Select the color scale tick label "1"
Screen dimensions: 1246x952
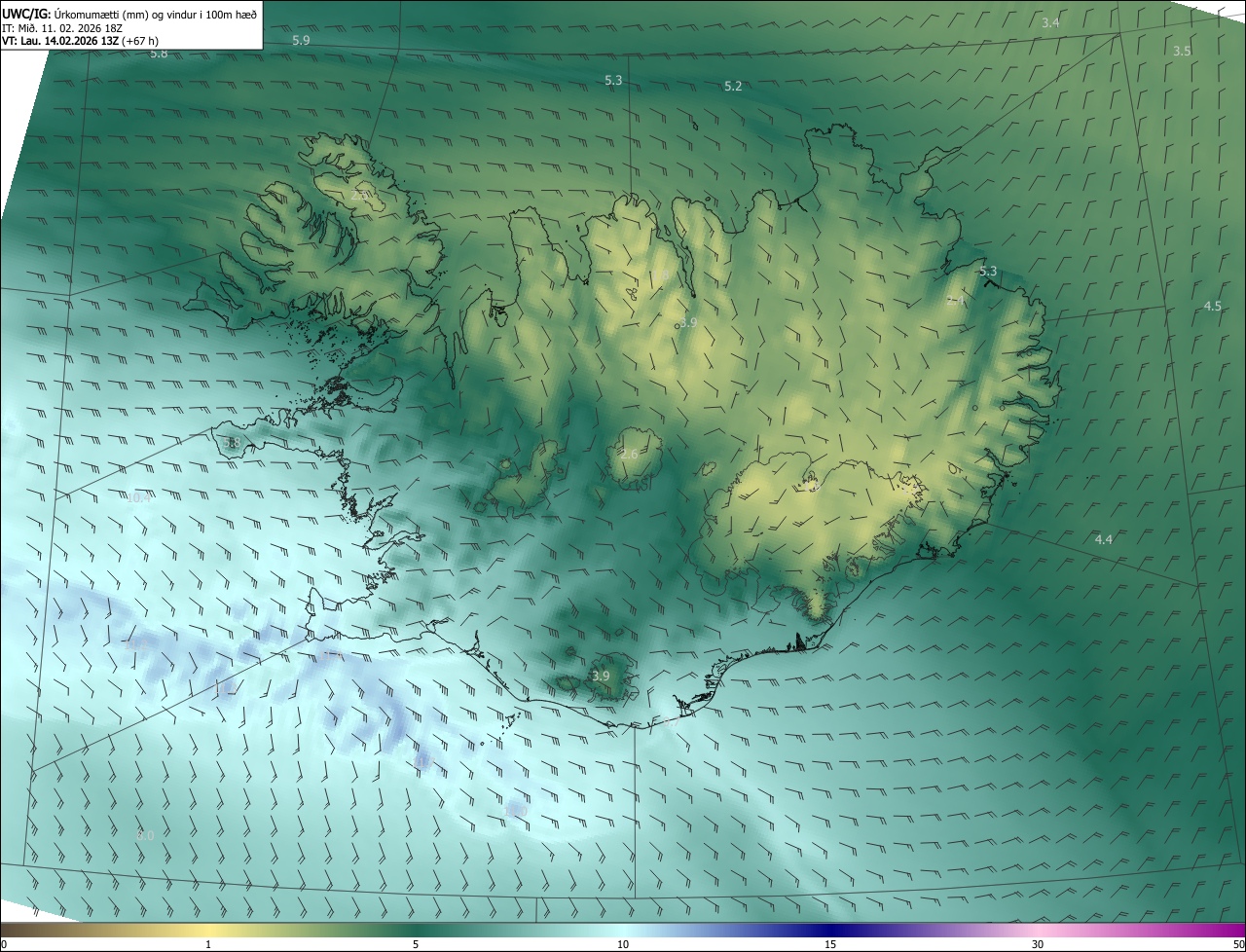(x=208, y=944)
